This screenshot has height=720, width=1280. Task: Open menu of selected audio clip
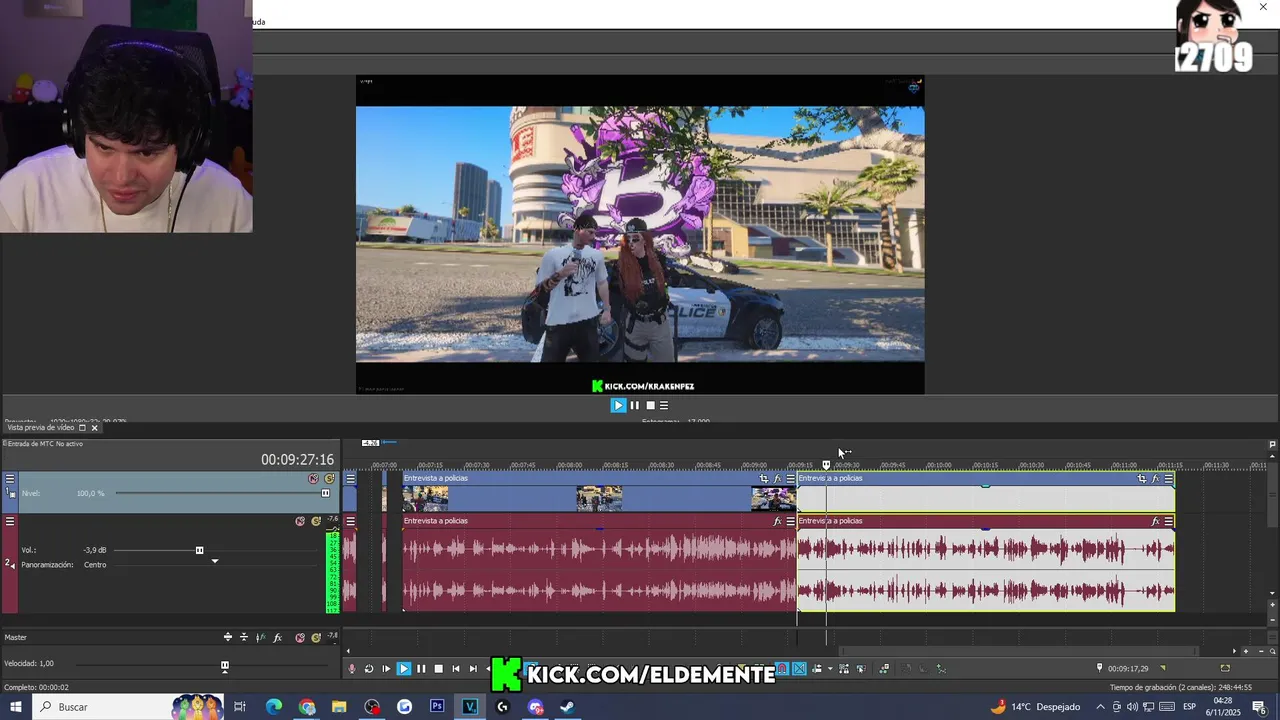click(1168, 521)
